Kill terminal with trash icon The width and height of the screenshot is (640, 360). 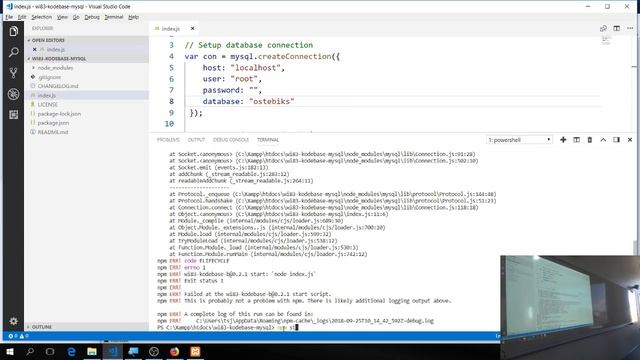click(x=589, y=140)
